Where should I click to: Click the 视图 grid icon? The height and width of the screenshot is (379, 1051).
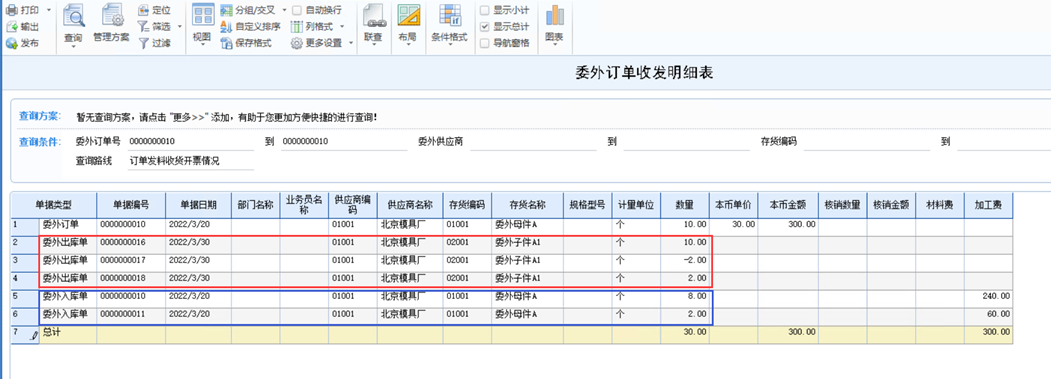tap(202, 15)
